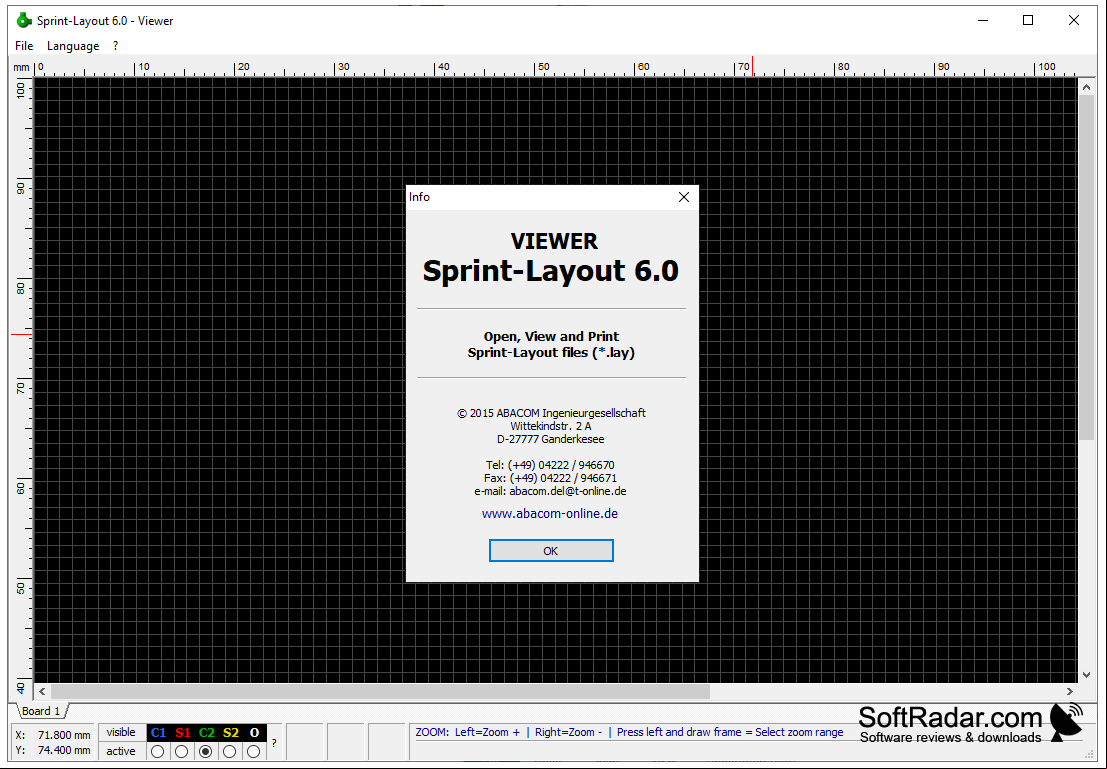Maximize the Sprint-Layout Viewer window
Image resolution: width=1107 pixels, height=769 pixels.
1028,20
